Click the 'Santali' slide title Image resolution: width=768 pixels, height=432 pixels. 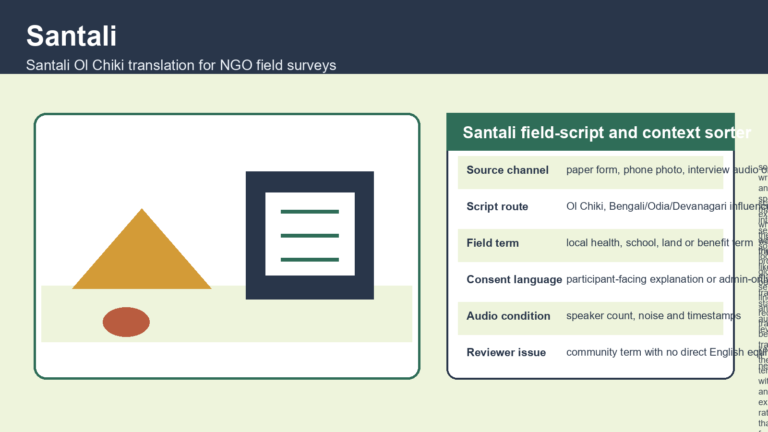(x=72, y=36)
